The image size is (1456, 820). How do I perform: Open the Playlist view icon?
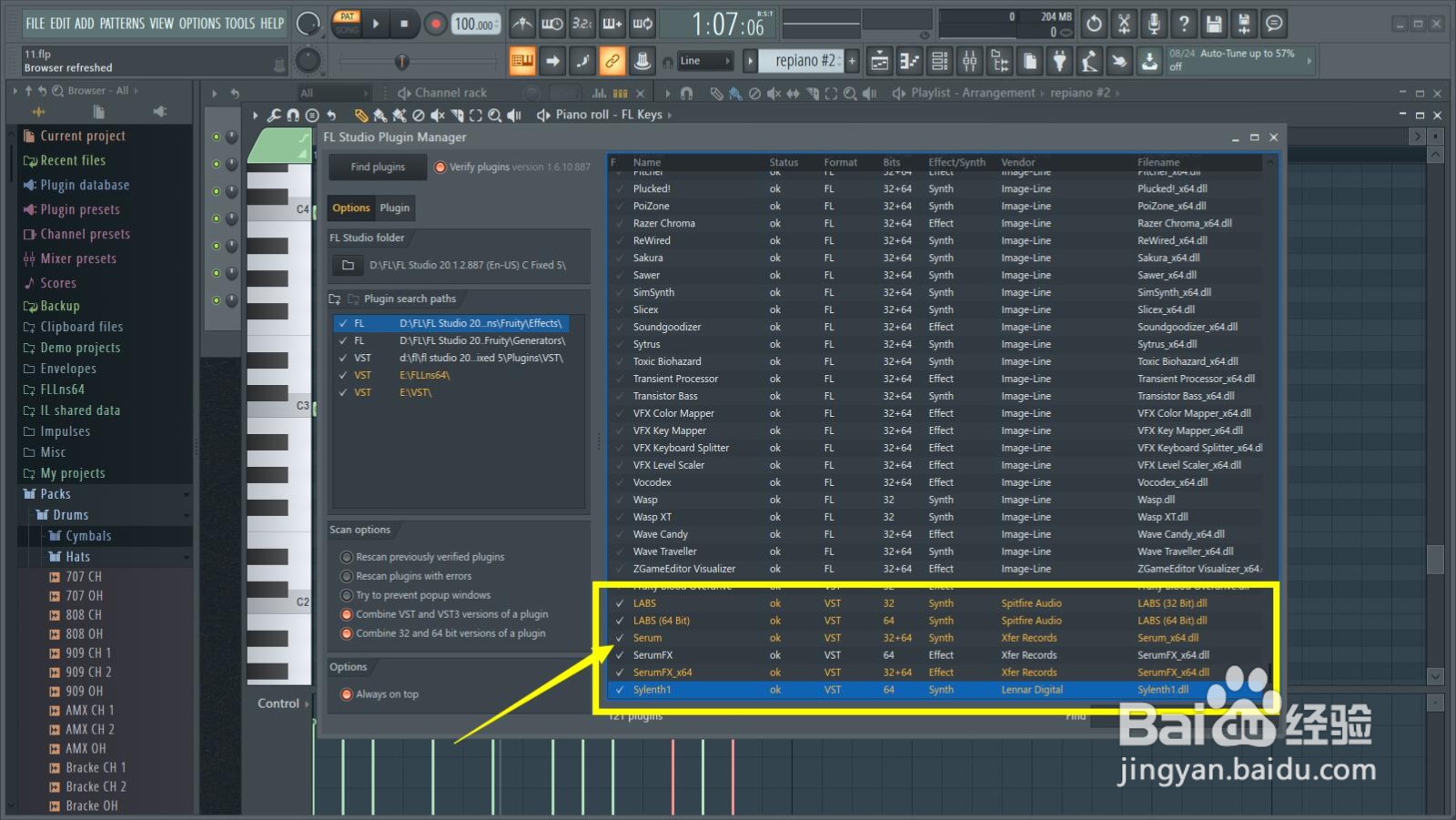(x=880, y=61)
